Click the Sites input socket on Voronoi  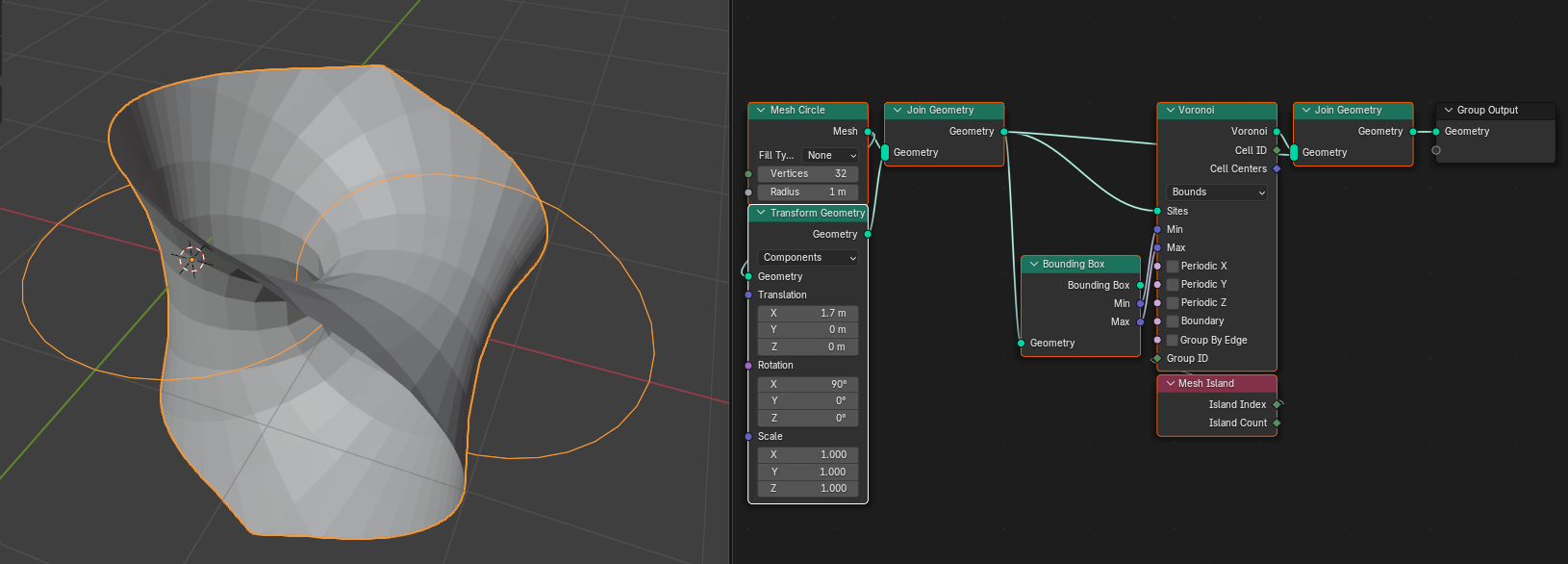1157,212
